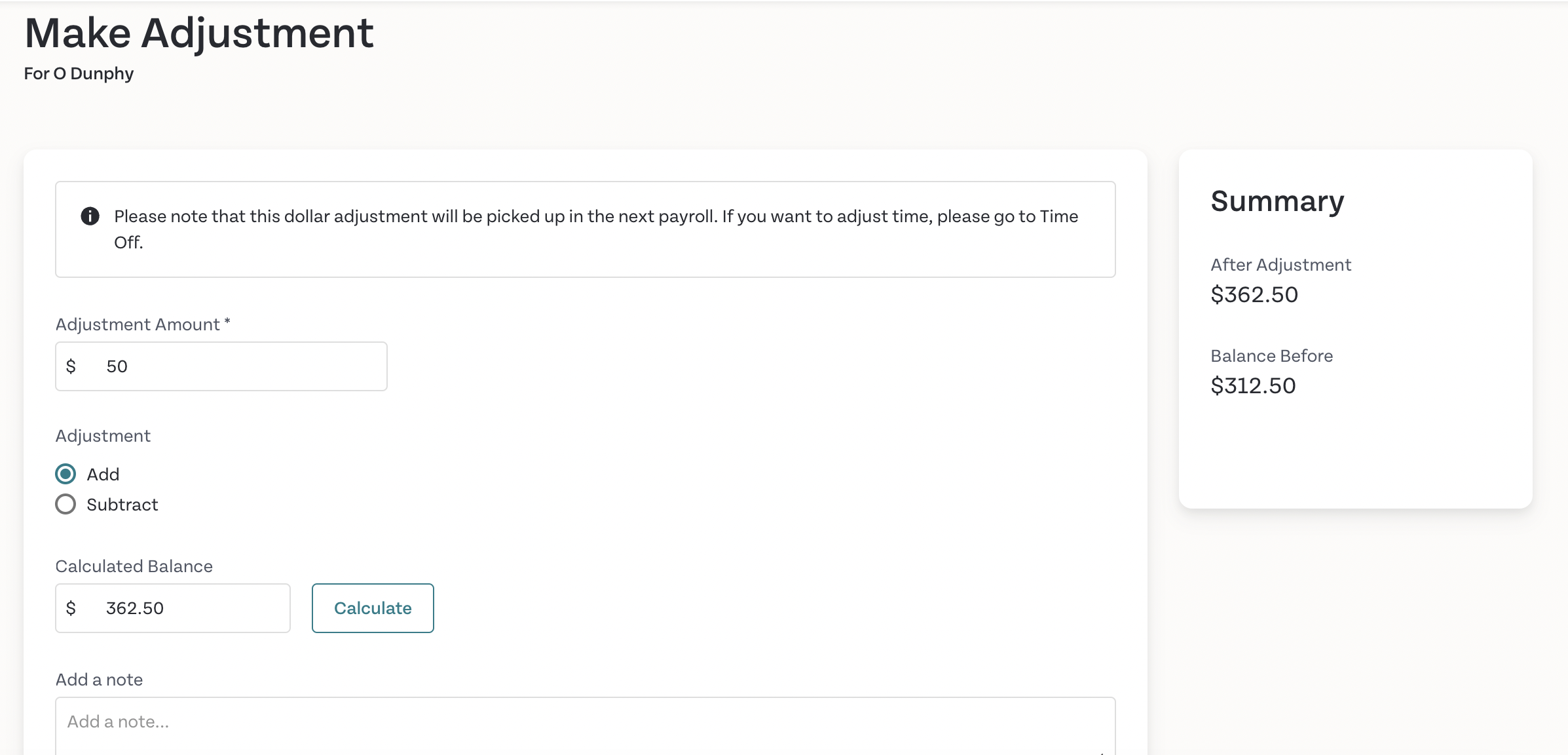Click the For O Dunphy subtitle
1568x755 pixels.
[x=79, y=73]
